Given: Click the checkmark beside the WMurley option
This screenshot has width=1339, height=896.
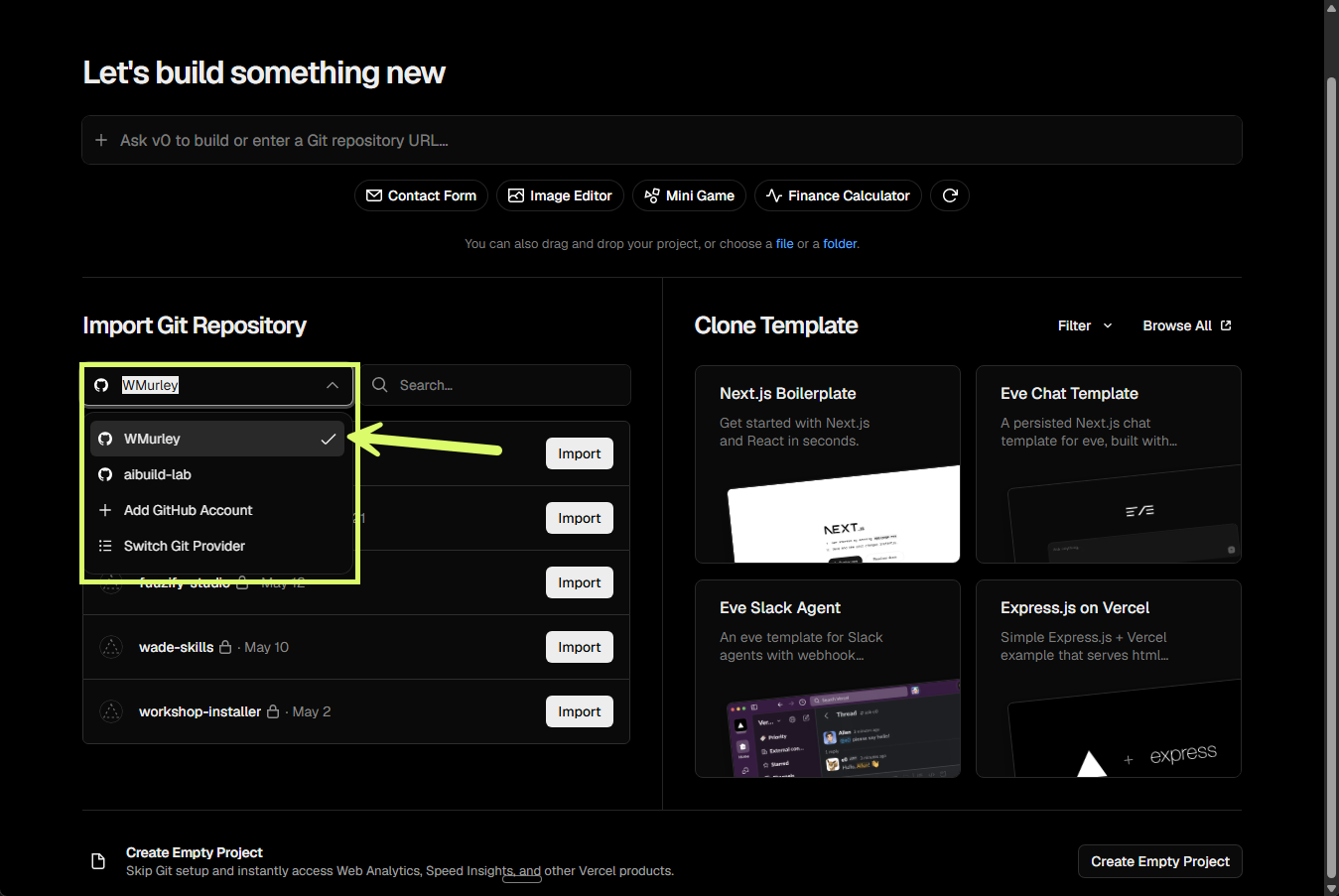Looking at the screenshot, I should pos(329,439).
